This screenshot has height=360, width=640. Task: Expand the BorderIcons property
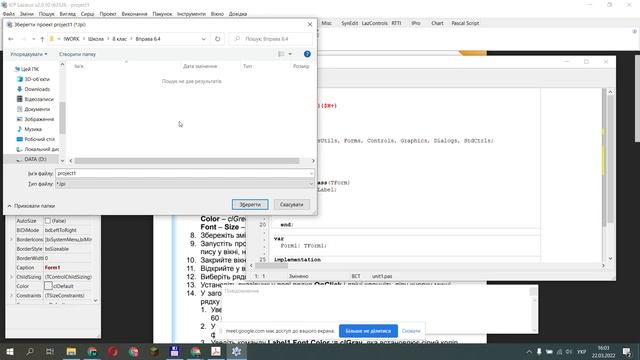[11, 240]
